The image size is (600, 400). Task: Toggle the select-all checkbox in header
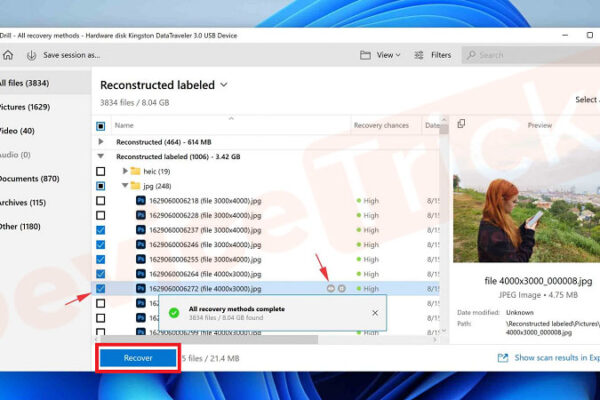coord(101,126)
